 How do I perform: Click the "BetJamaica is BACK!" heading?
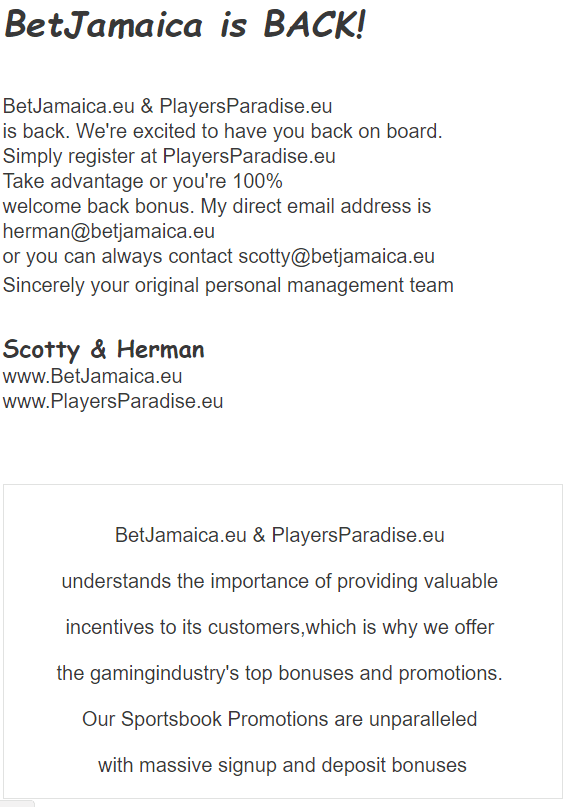point(185,25)
